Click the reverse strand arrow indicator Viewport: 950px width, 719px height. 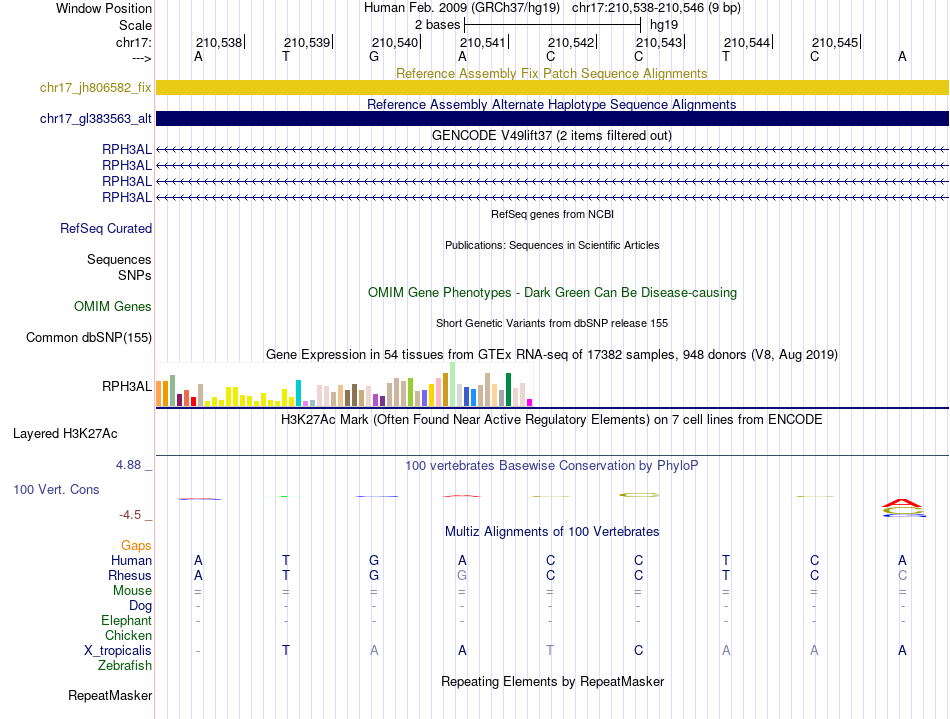(141, 58)
